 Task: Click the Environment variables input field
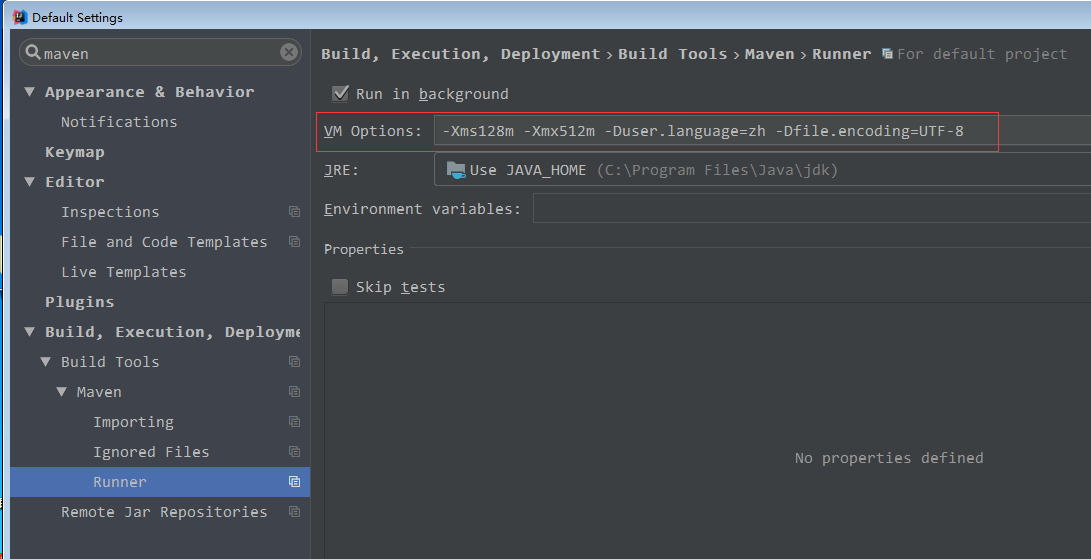click(x=812, y=209)
